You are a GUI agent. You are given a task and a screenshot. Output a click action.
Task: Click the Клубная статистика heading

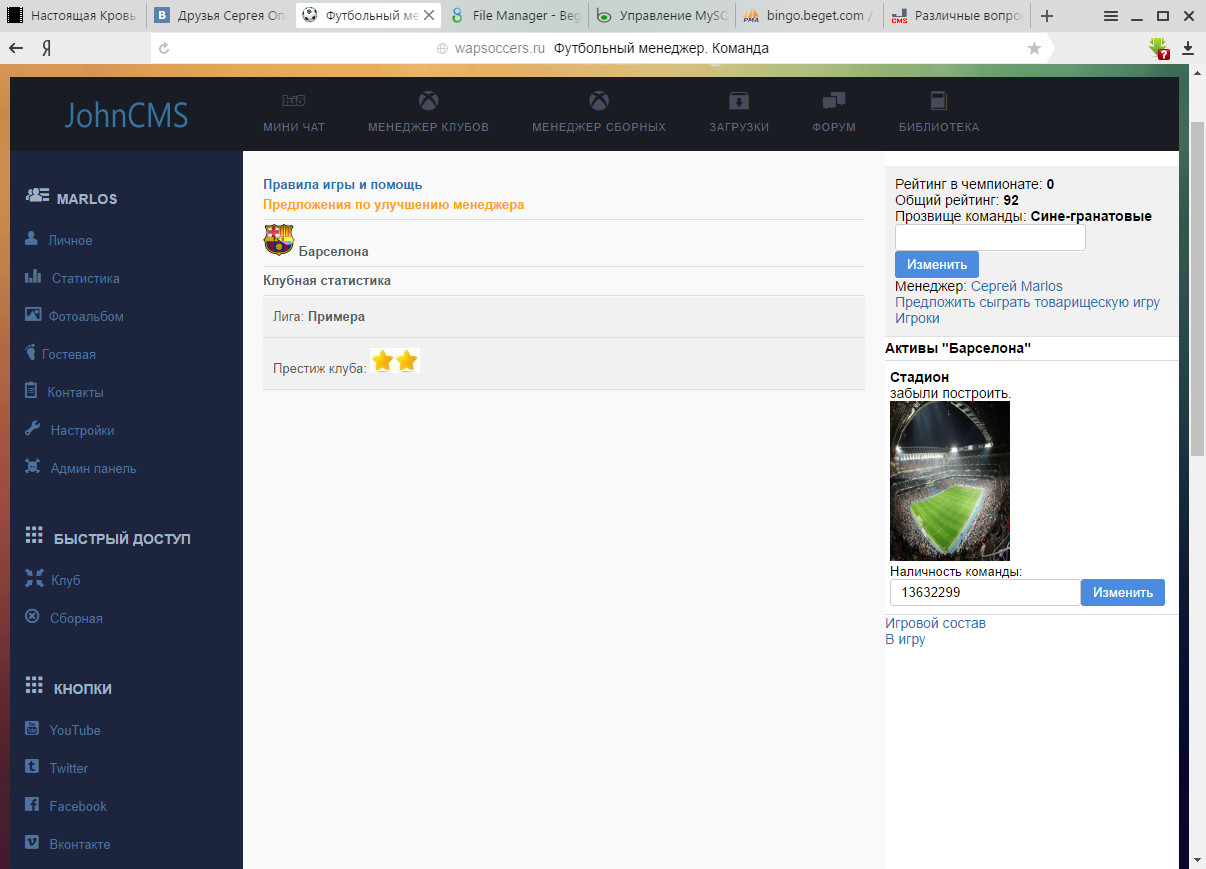pyautogui.click(x=327, y=280)
